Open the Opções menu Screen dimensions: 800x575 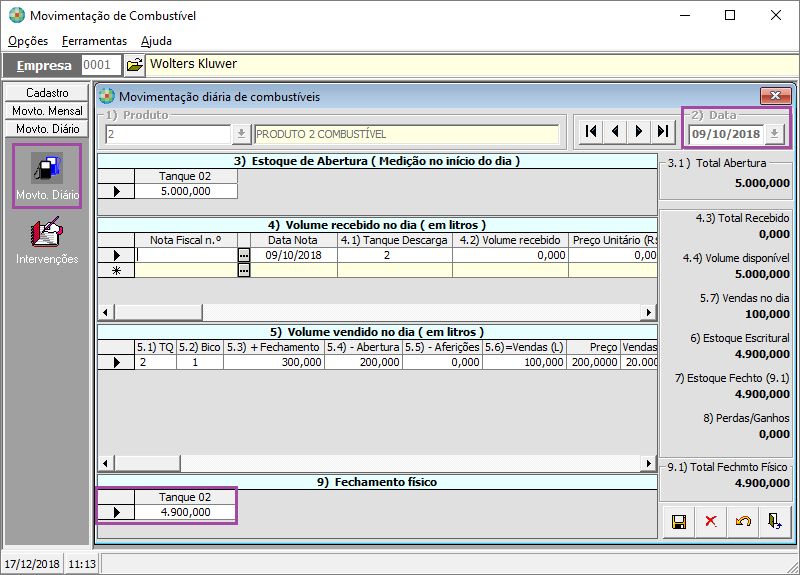click(x=28, y=41)
